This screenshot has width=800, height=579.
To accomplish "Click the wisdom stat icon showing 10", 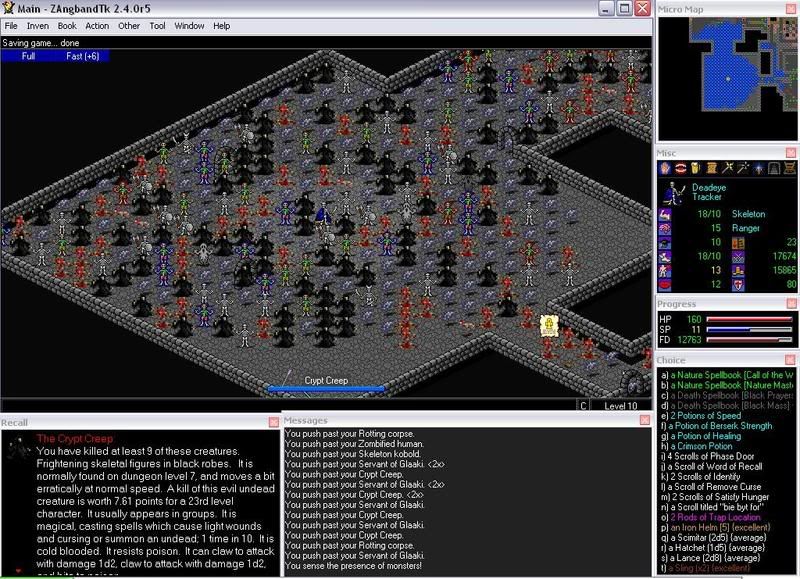I will pyautogui.click(x=665, y=242).
